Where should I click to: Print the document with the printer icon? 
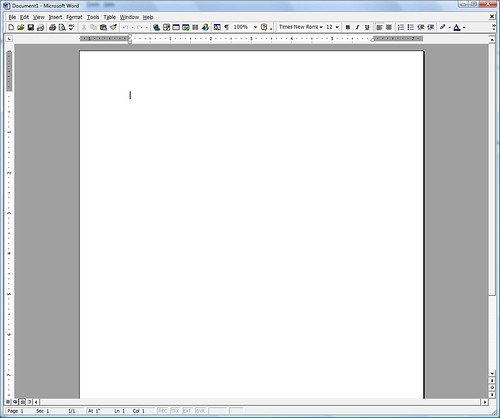tap(52, 27)
